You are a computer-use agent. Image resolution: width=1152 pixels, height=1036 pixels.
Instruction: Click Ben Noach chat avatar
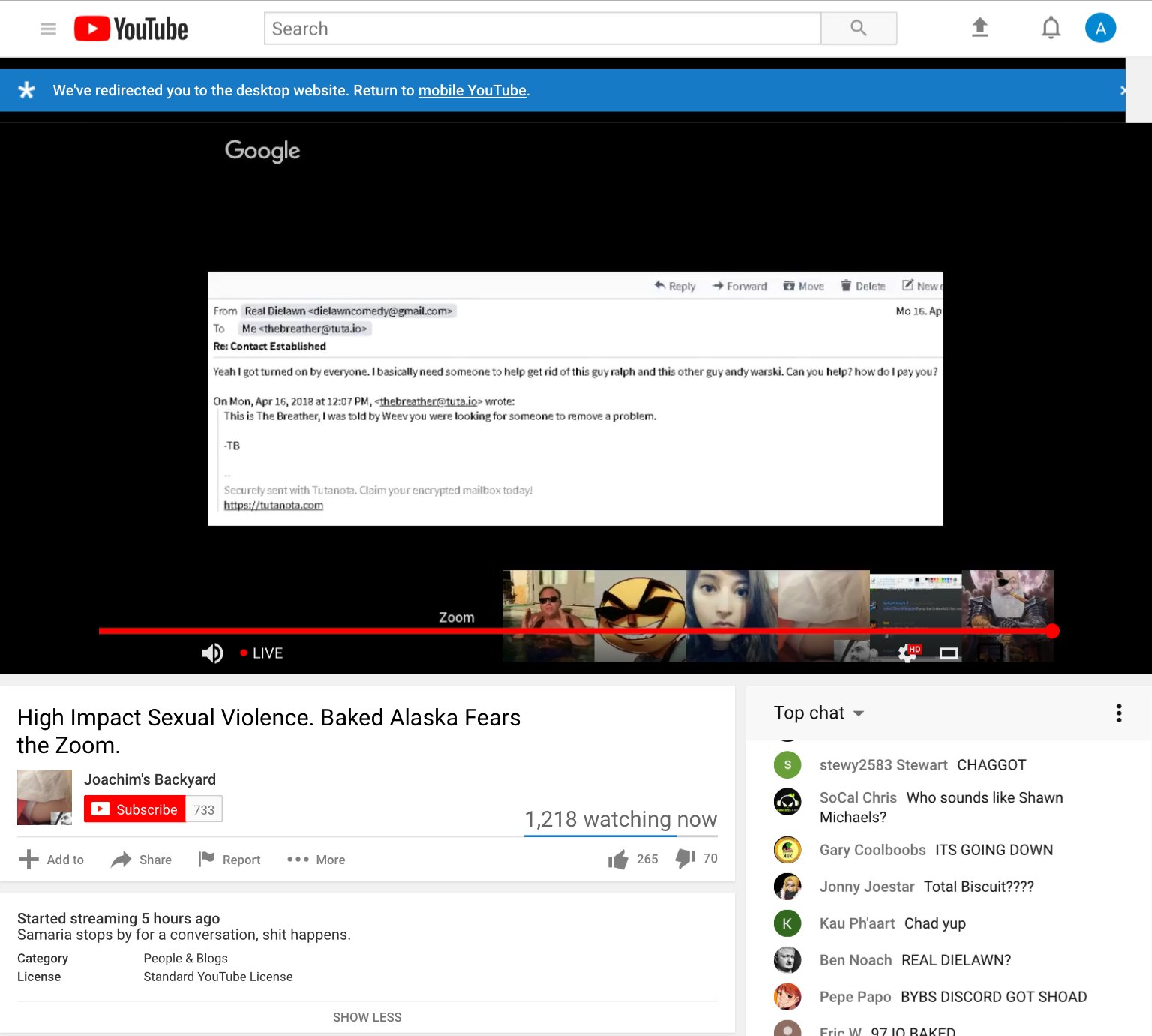click(x=787, y=960)
